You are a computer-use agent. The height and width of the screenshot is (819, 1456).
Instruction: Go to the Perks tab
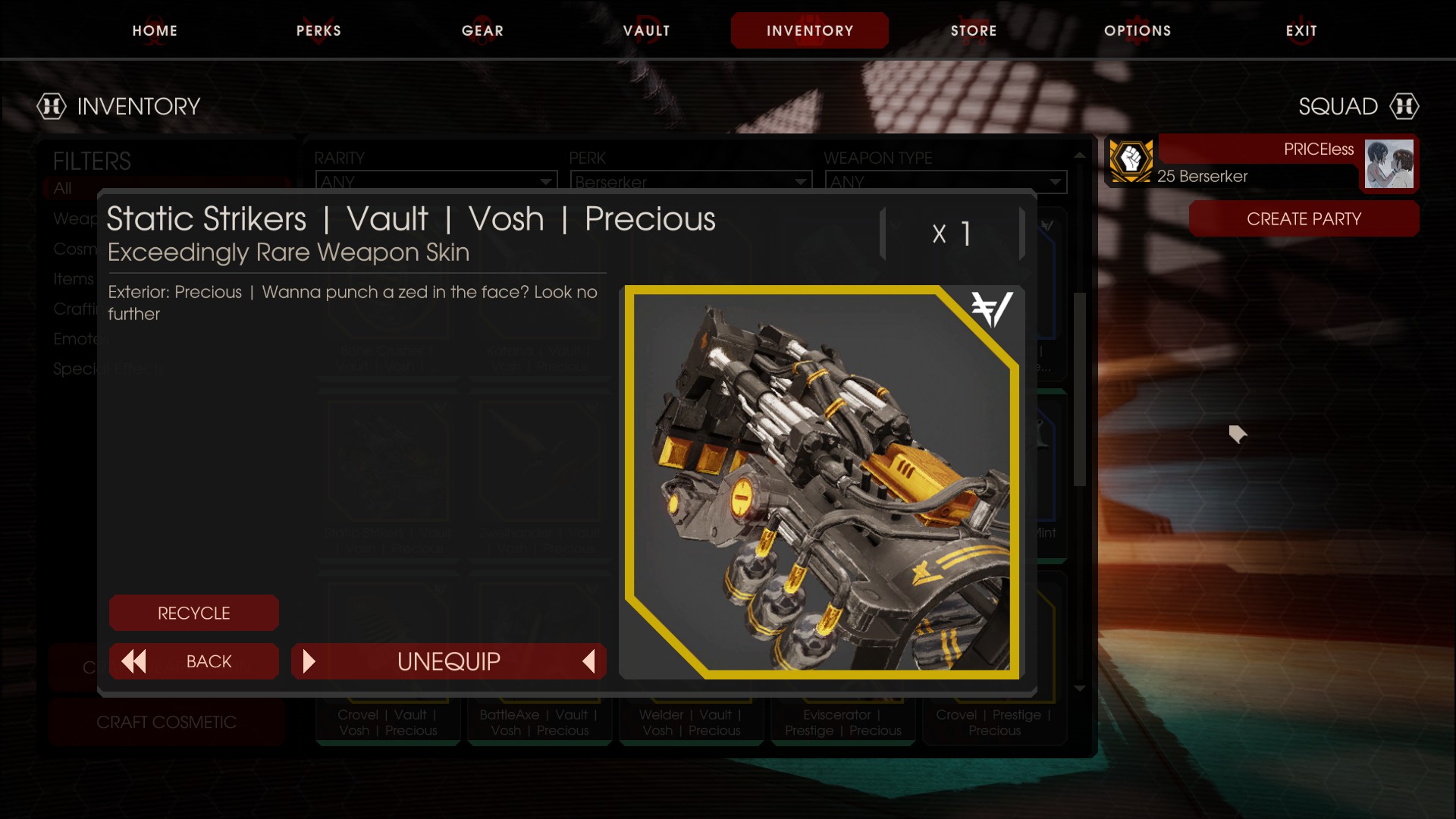[x=318, y=30]
